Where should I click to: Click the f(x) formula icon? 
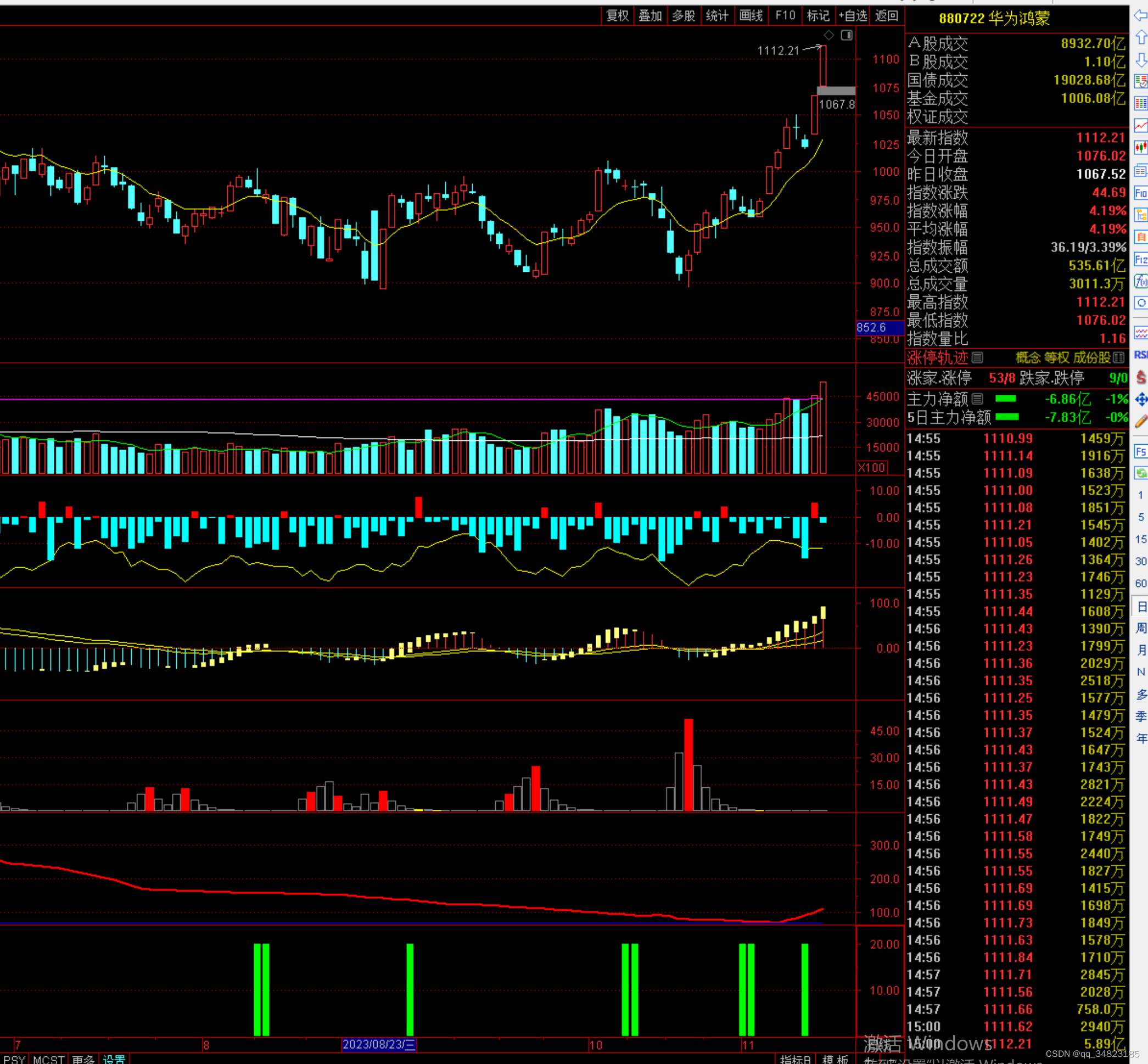[1140, 282]
